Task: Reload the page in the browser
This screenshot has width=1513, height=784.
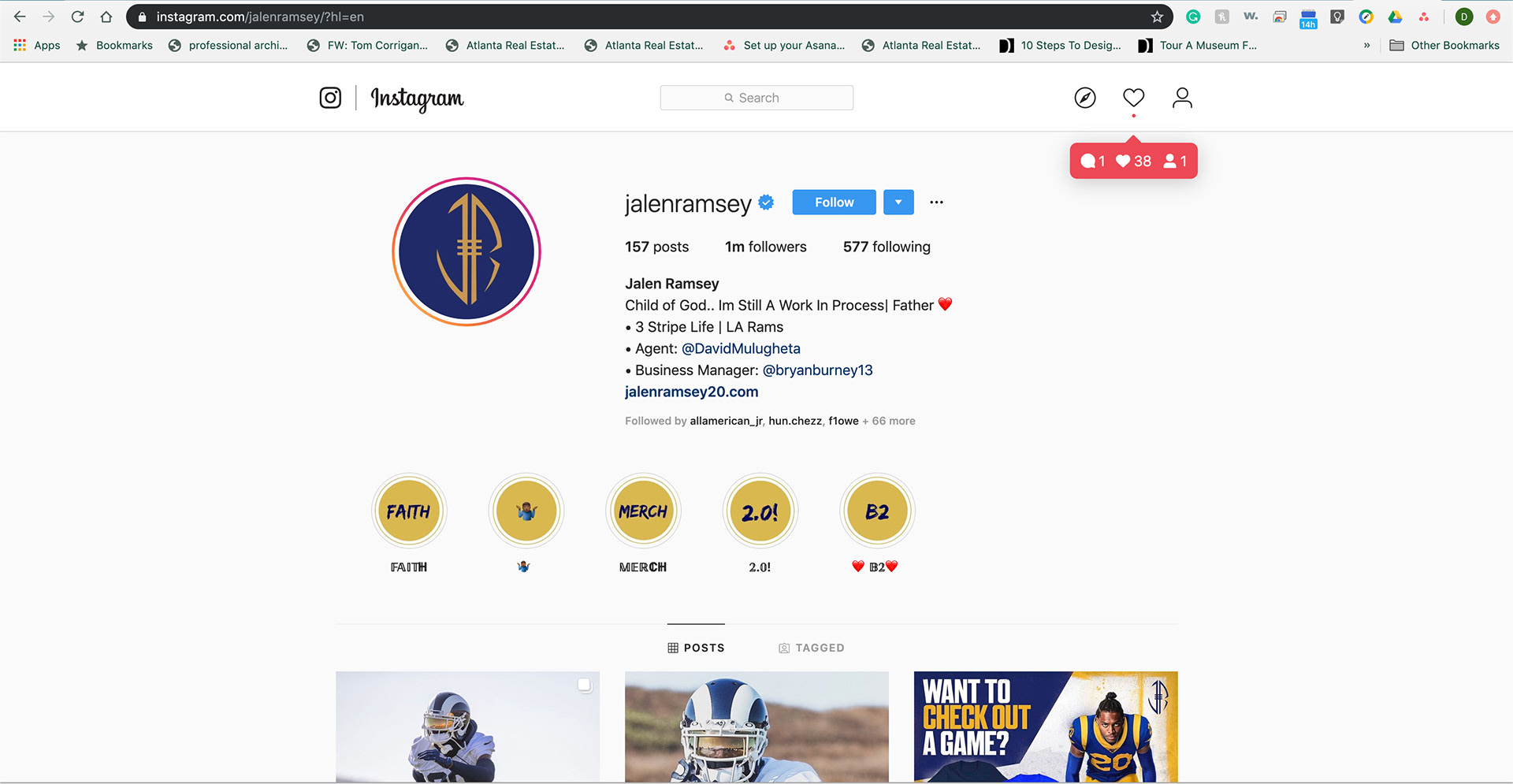Action: point(77,17)
